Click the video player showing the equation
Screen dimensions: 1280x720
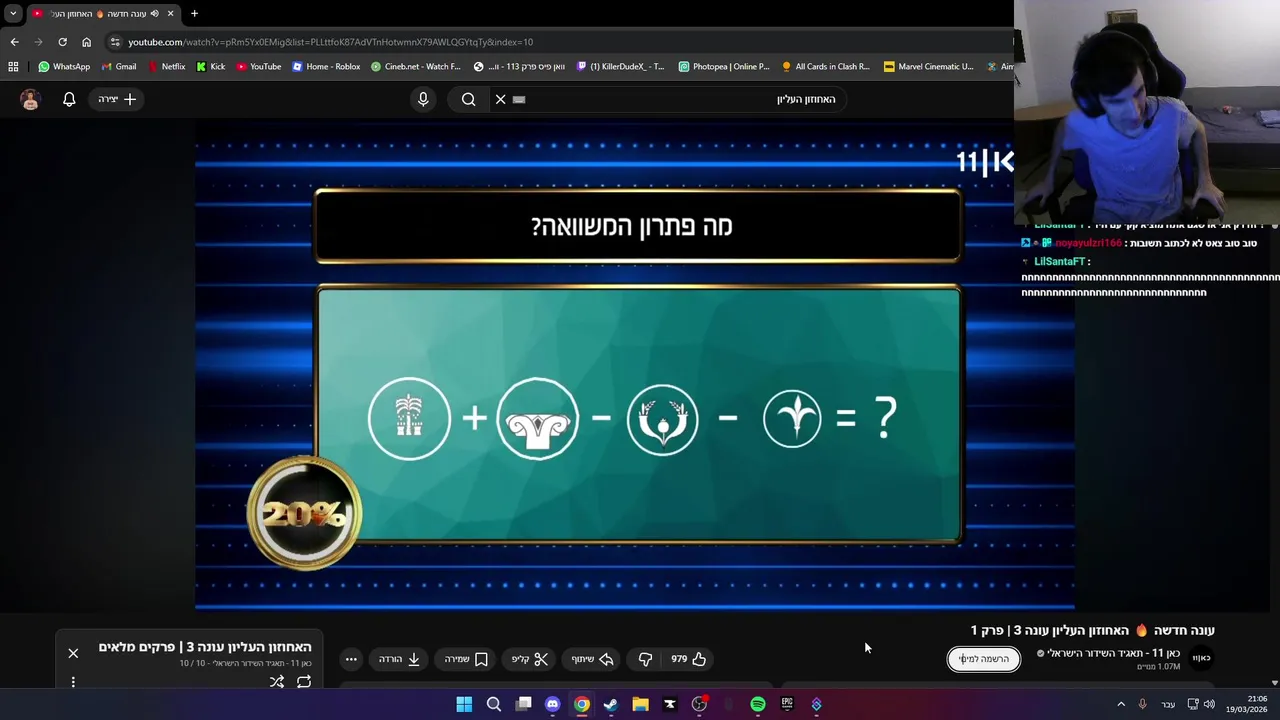pos(635,365)
